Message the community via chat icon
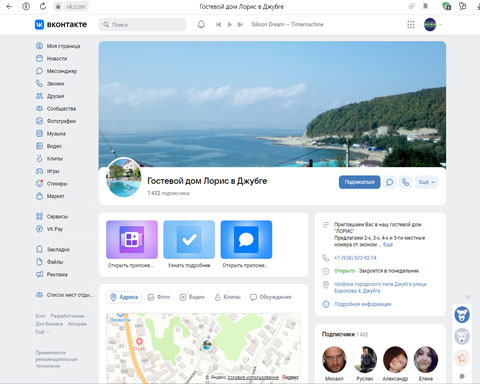 point(389,182)
